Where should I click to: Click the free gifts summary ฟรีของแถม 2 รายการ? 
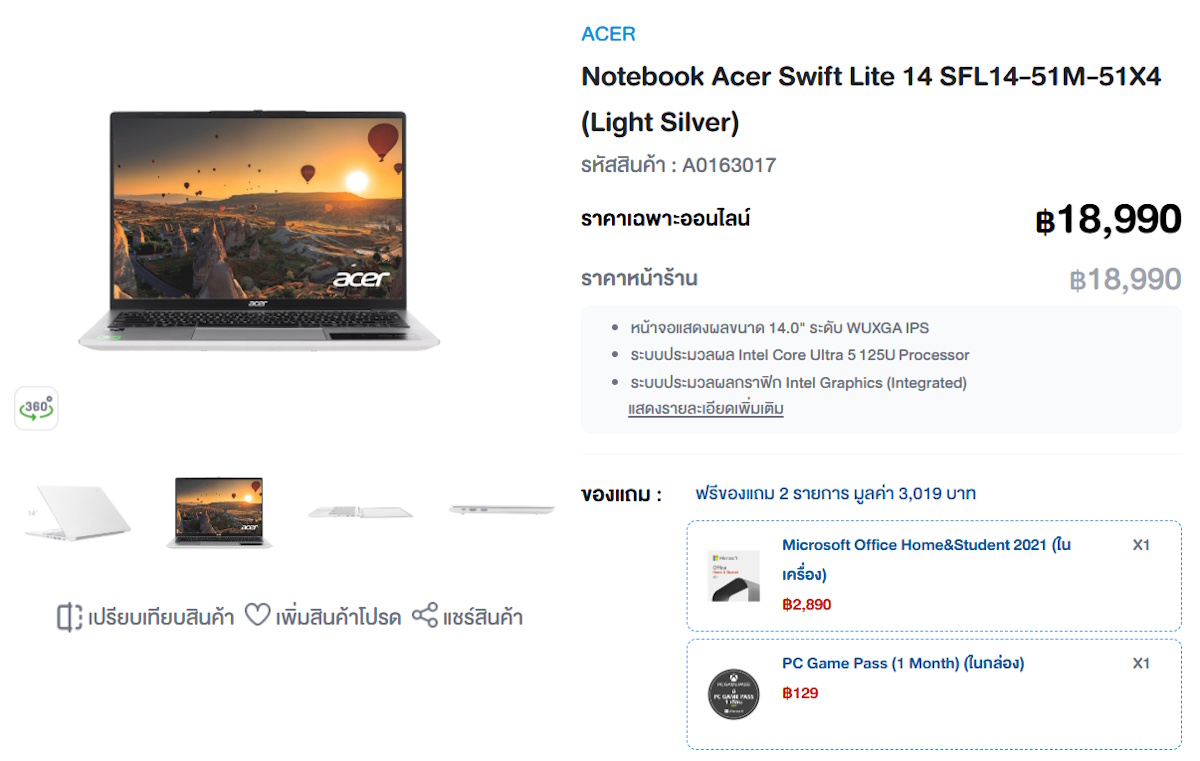click(x=835, y=493)
